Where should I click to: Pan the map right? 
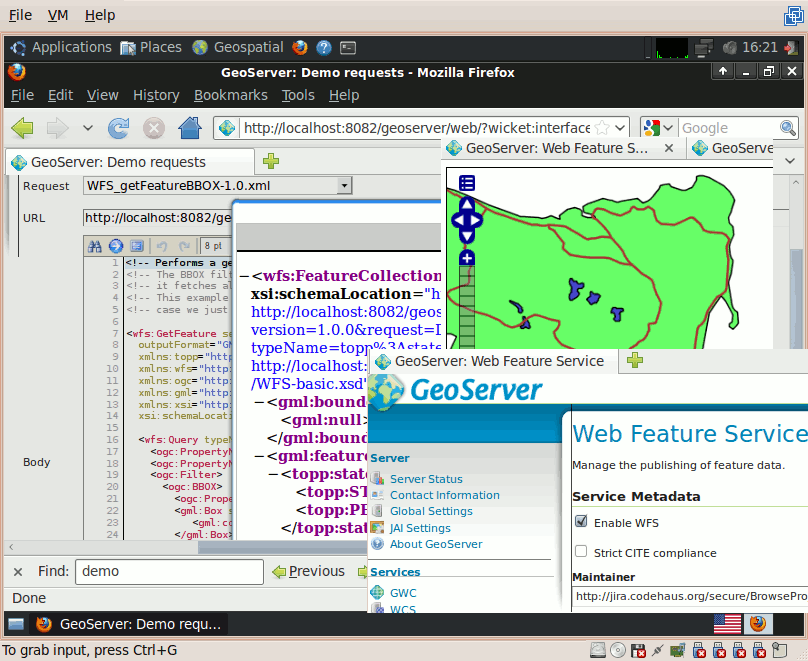(x=476, y=220)
